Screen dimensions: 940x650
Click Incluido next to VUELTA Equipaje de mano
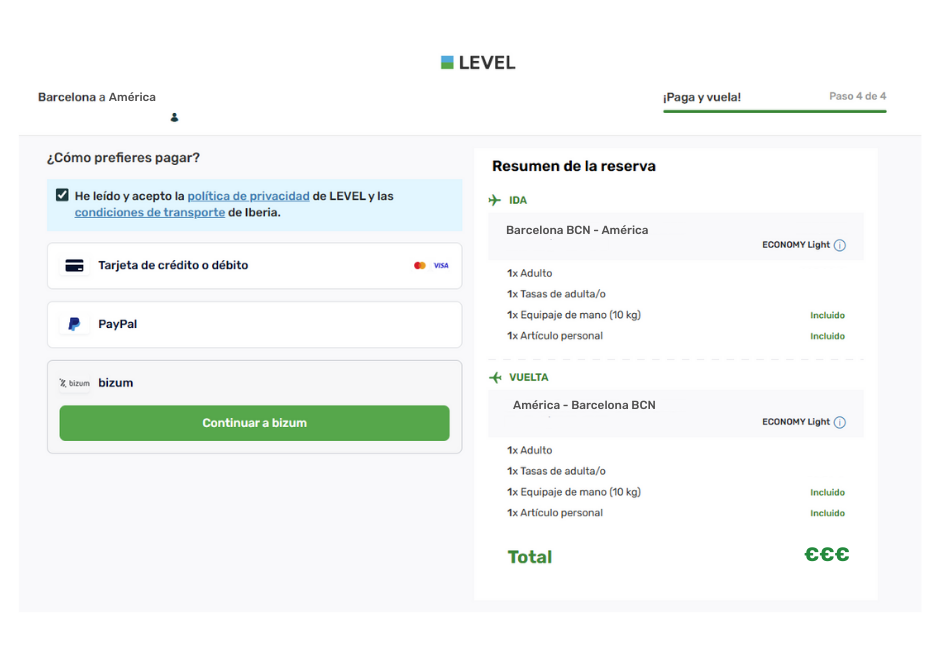tap(827, 492)
